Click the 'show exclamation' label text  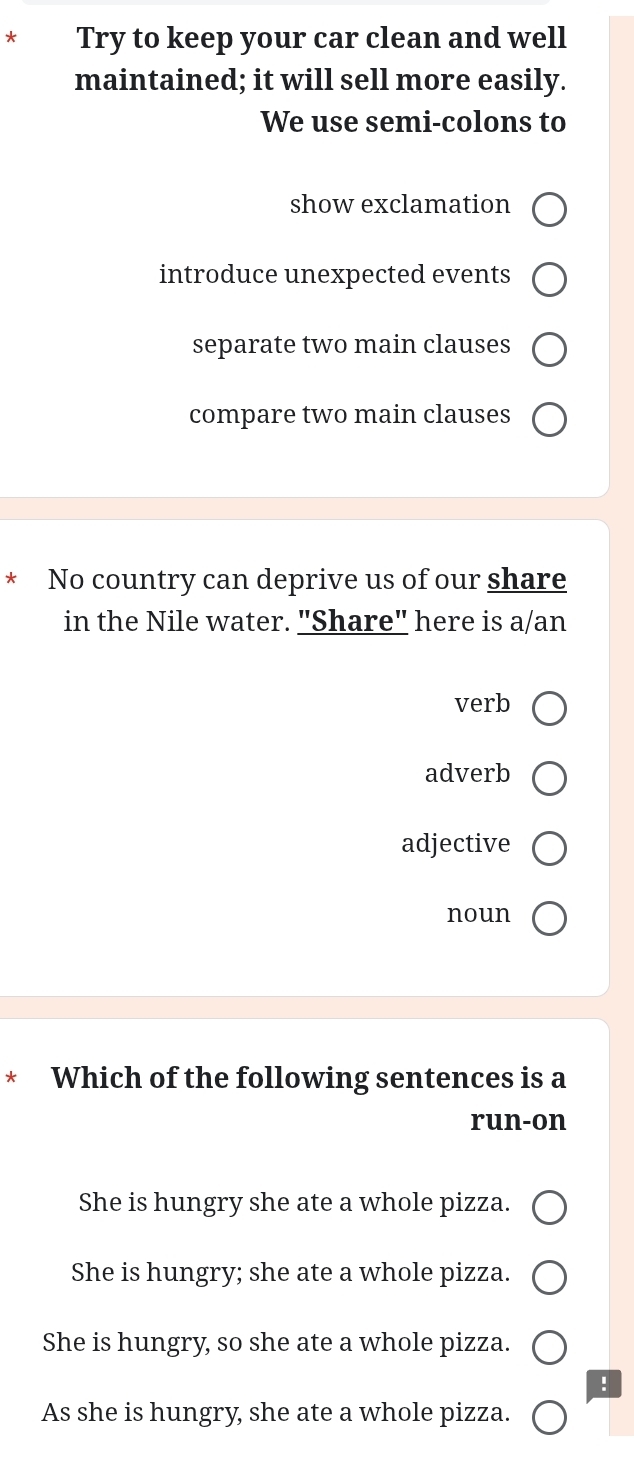[x=400, y=205]
